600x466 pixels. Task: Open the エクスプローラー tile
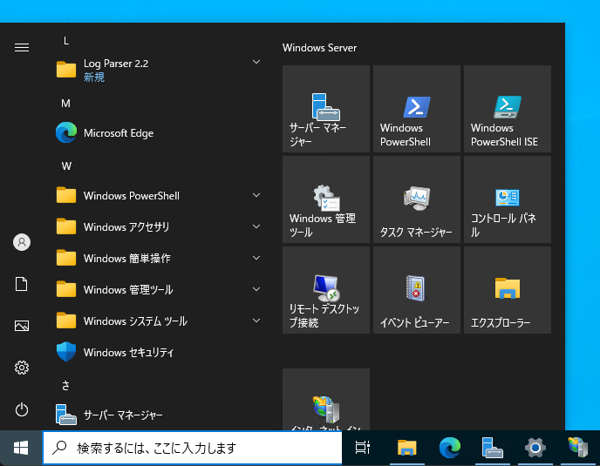pos(507,290)
